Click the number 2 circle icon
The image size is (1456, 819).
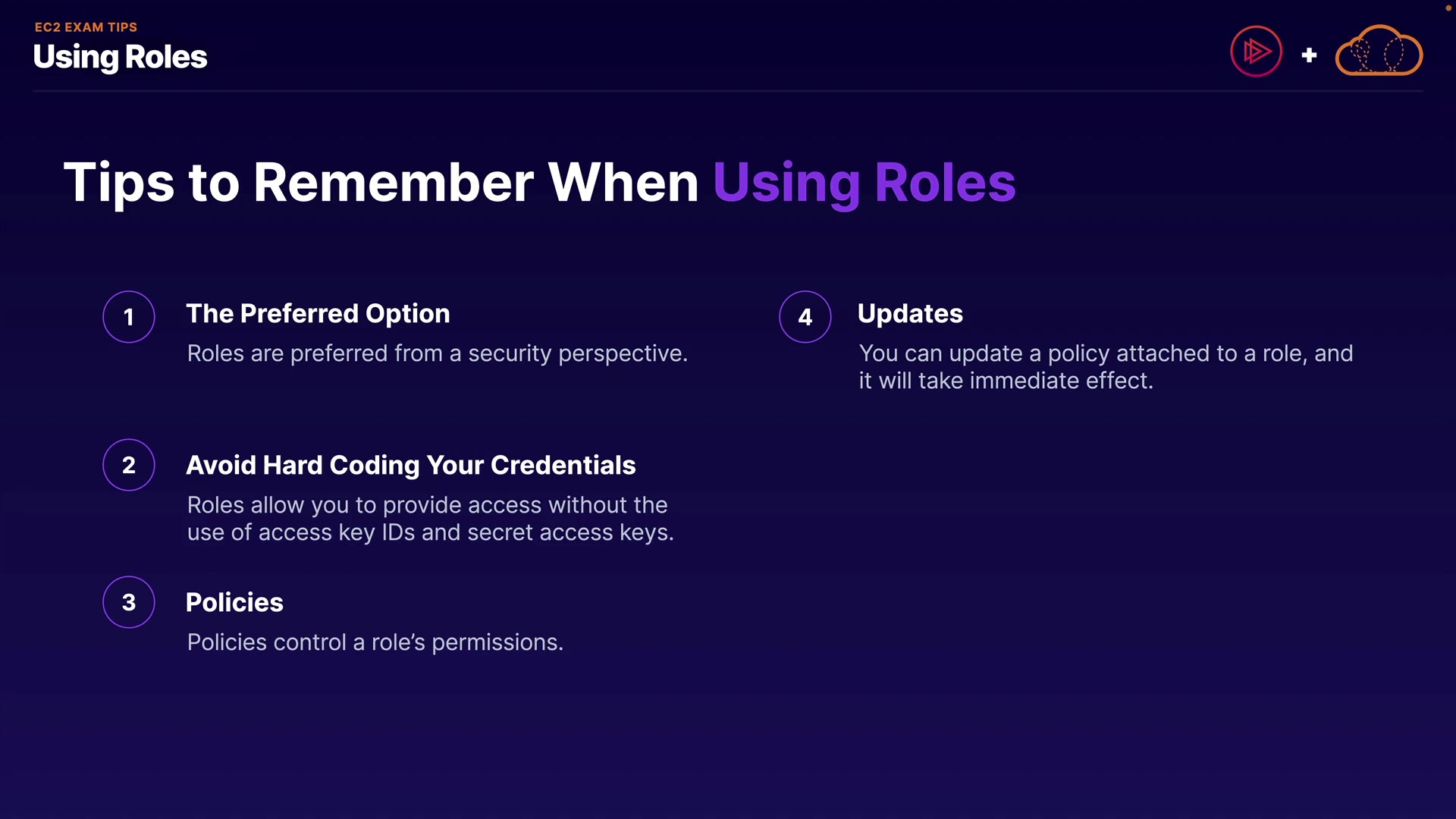click(x=129, y=465)
